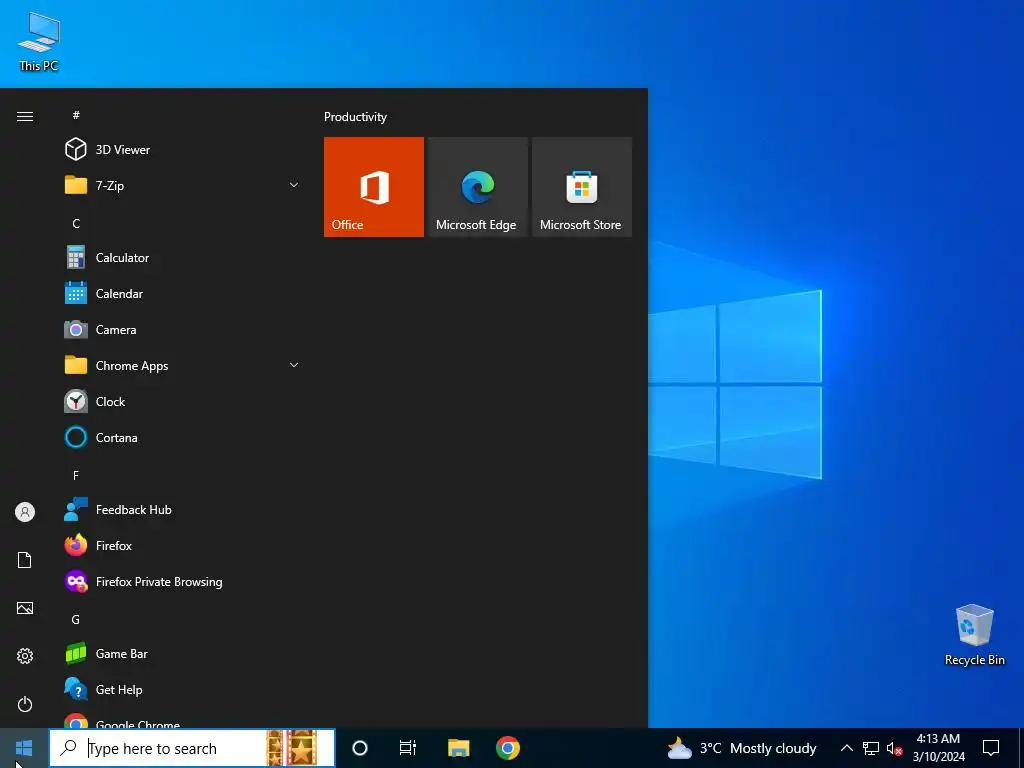Open the Pictures sidebar icon
Viewport: 1024px width, 768px height.
(x=25, y=608)
